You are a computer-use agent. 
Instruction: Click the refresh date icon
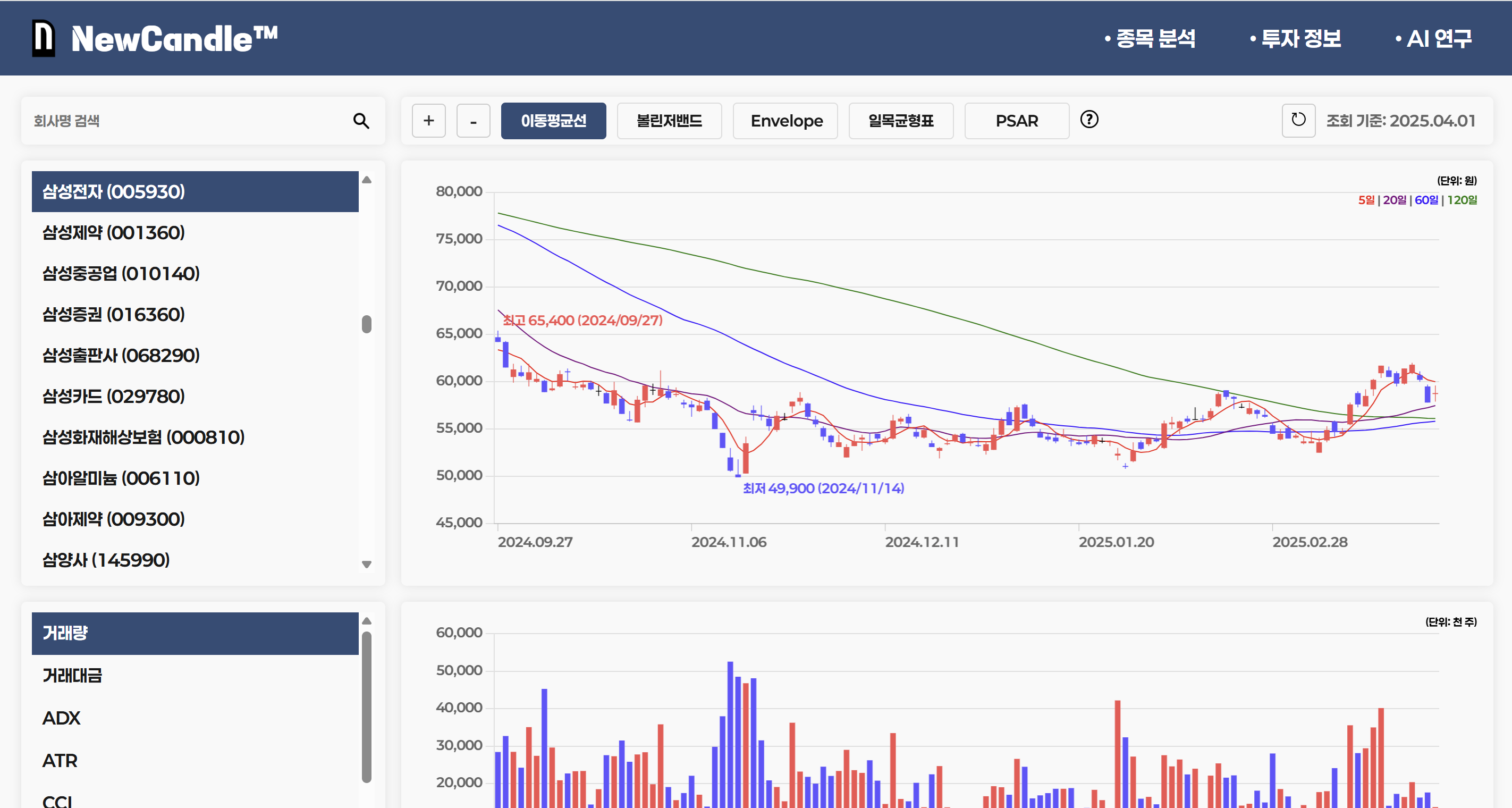point(1298,120)
